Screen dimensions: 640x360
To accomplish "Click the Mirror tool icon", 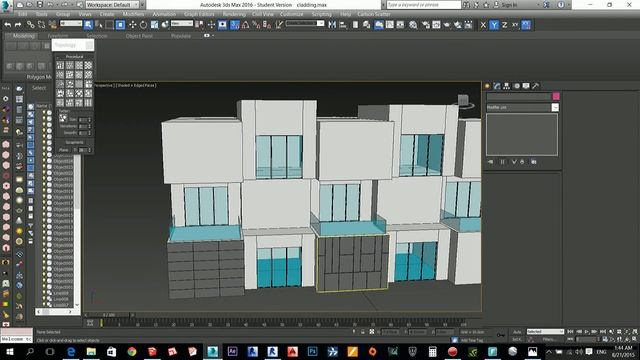I will click(332, 25).
